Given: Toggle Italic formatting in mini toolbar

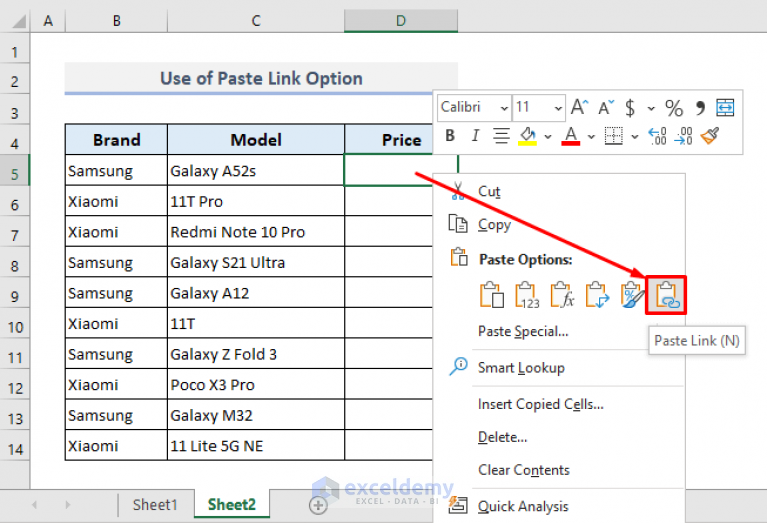Looking at the screenshot, I should point(475,136).
